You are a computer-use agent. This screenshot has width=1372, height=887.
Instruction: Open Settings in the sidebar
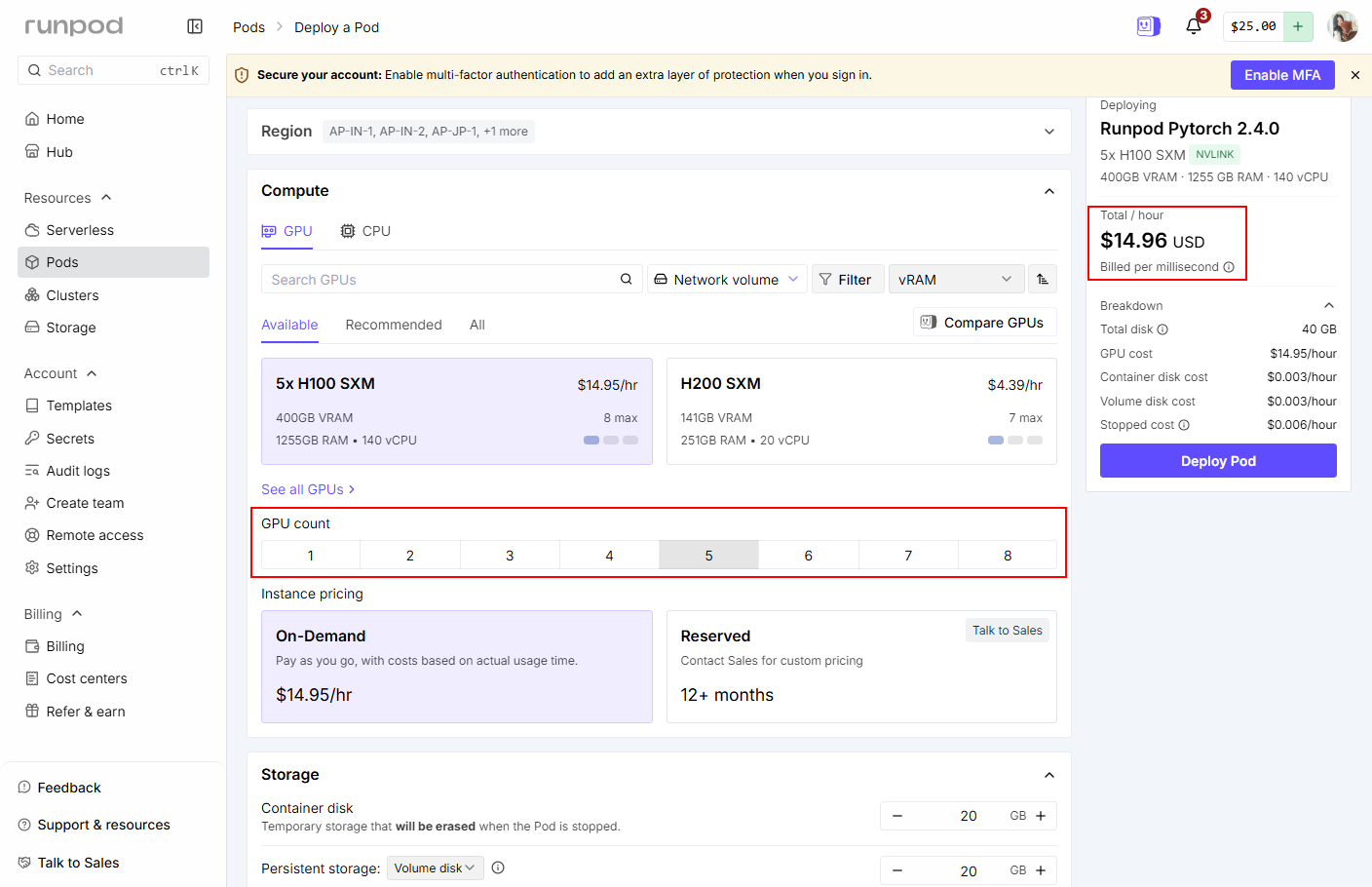(x=113, y=568)
